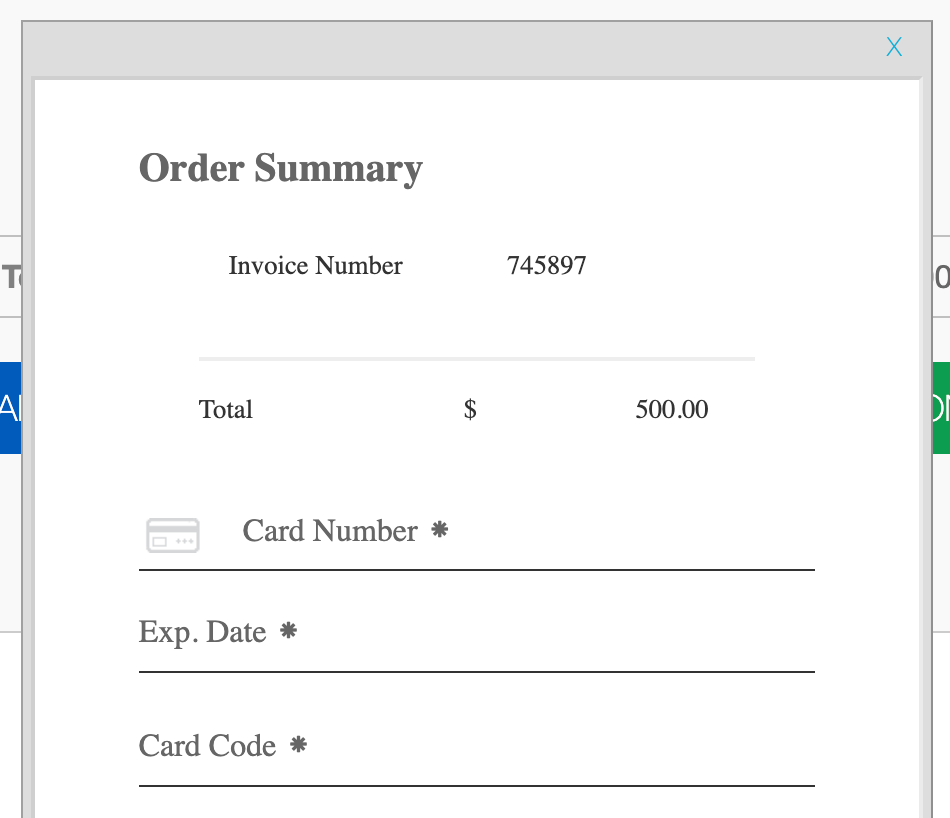Screen dimensions: 950x818
Task: Click the required asterisk beside Card Number
Action: pos(439,530)
